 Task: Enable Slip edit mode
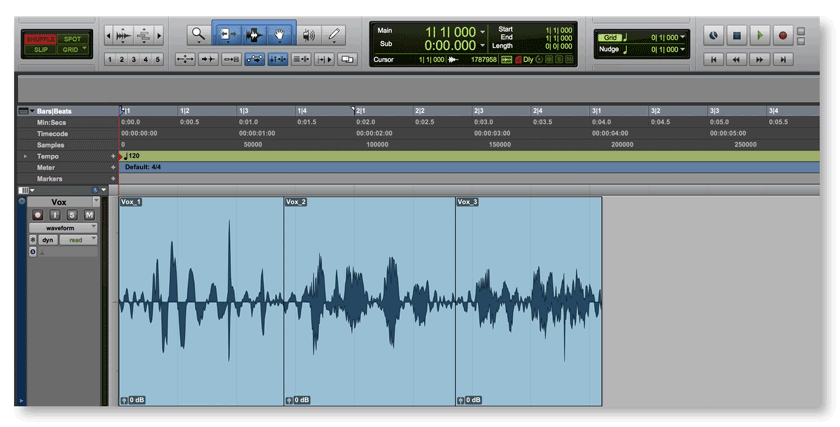coord(40,49)
